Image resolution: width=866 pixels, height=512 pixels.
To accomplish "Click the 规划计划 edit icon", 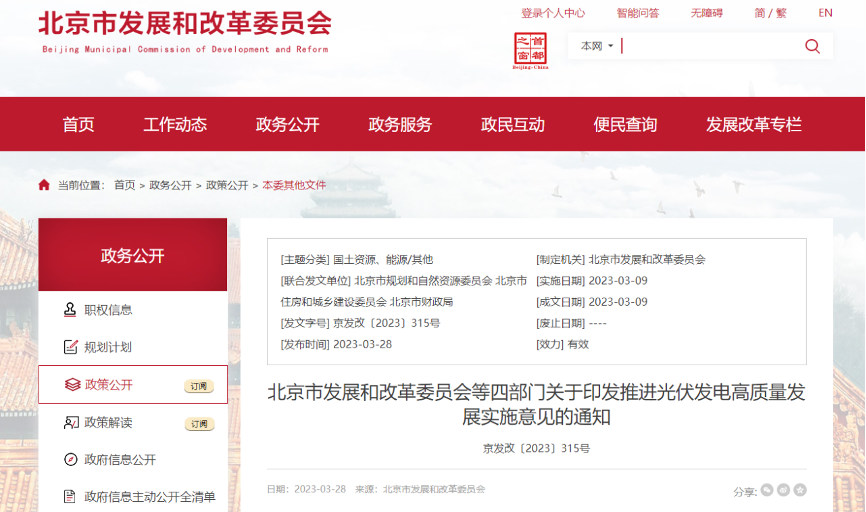I will click(x=70, y=347).
